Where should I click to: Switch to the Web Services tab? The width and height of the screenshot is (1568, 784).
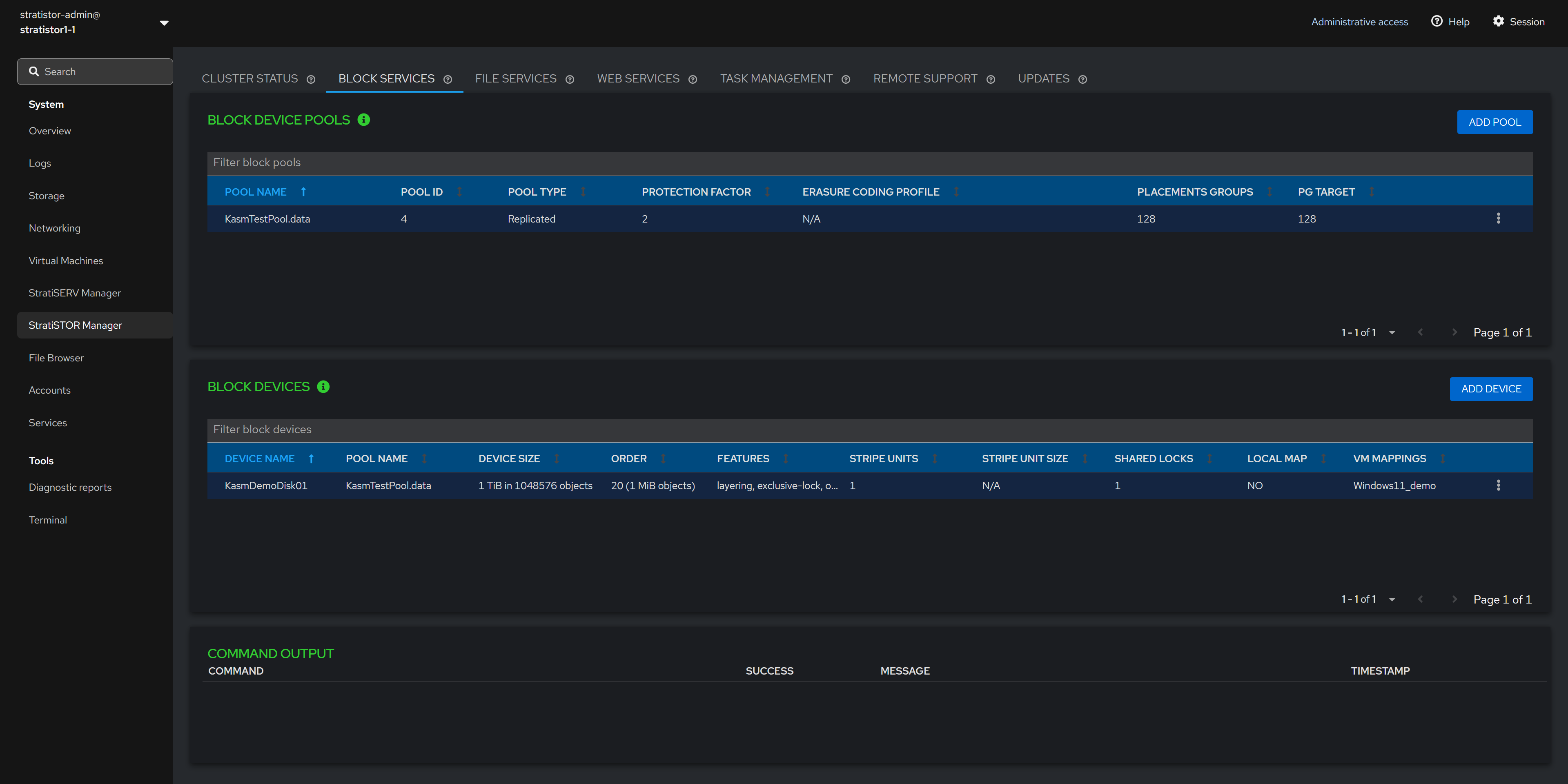coord(637,78)
